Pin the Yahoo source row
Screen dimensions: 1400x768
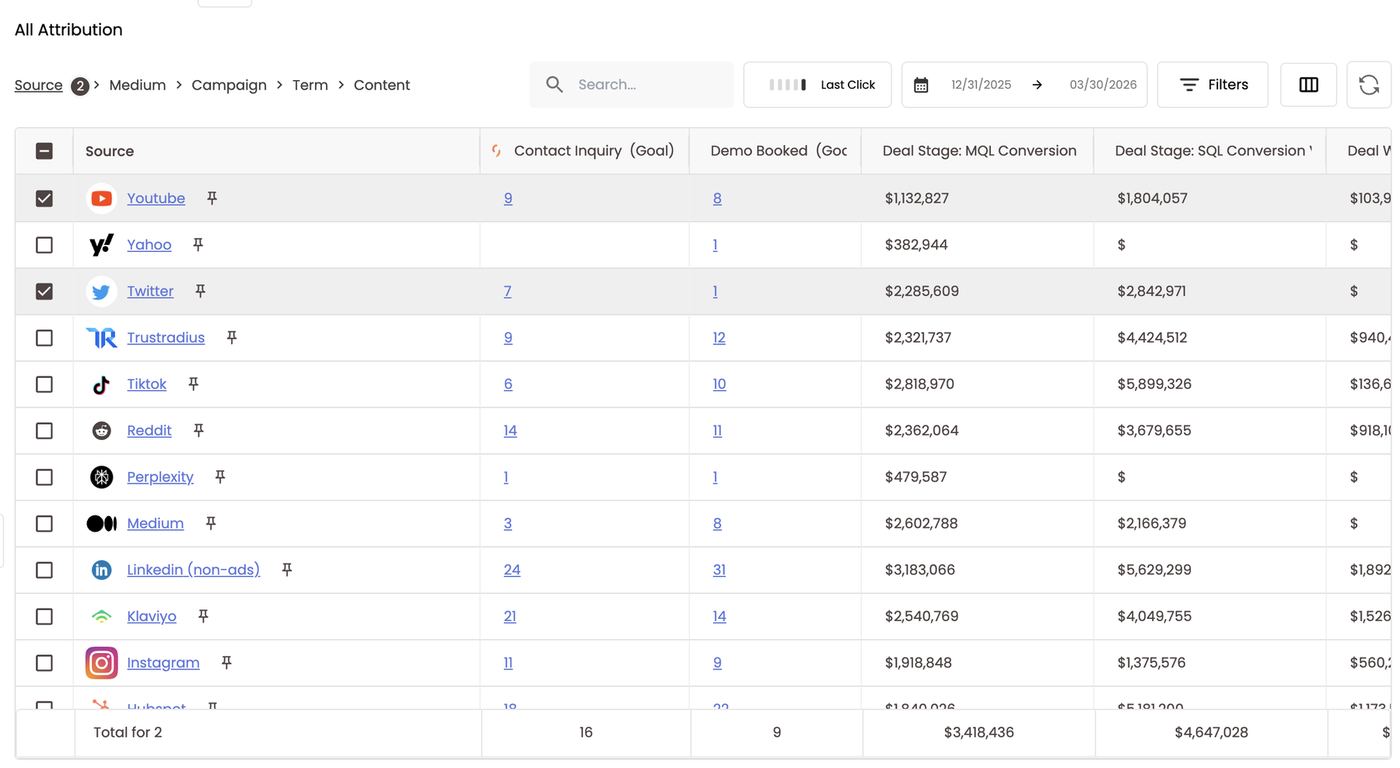pyautogui.click(x=198, y=244)
